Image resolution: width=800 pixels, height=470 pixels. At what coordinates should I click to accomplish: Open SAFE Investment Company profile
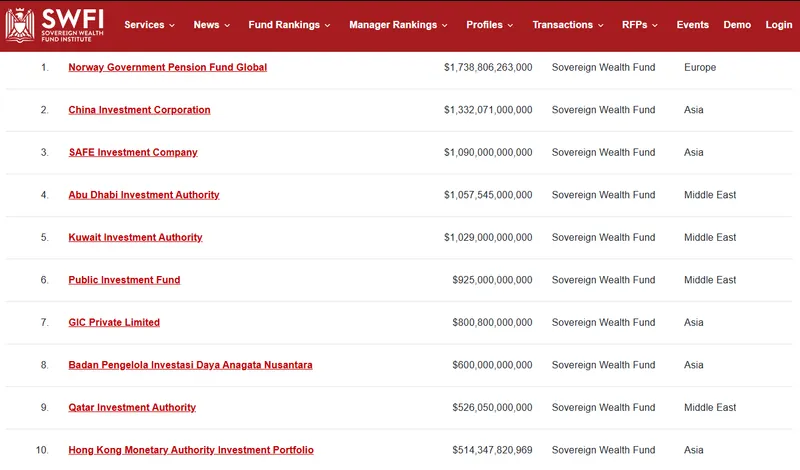point(133,152)
